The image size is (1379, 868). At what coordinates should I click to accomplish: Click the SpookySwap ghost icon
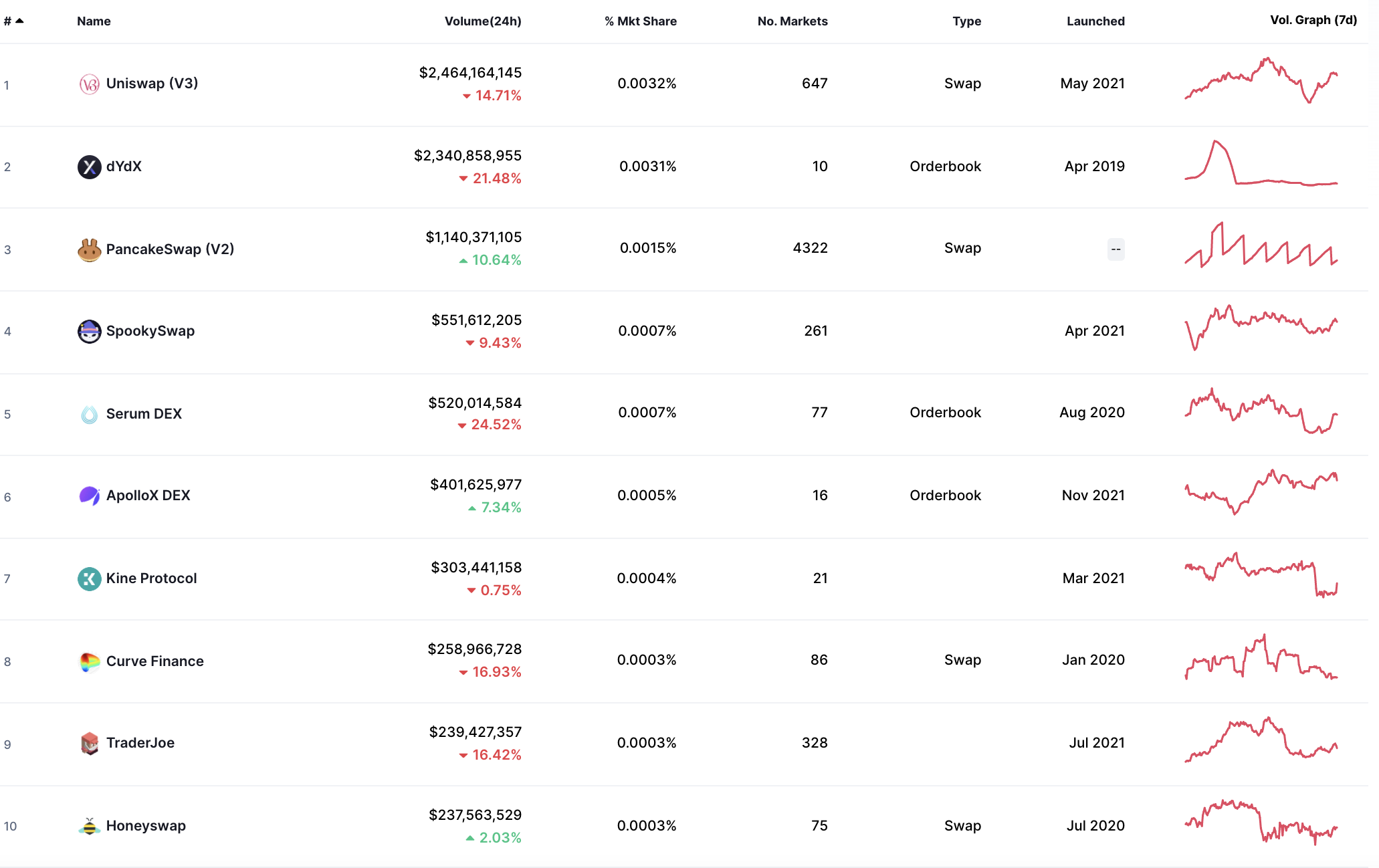tap(89, 330)
